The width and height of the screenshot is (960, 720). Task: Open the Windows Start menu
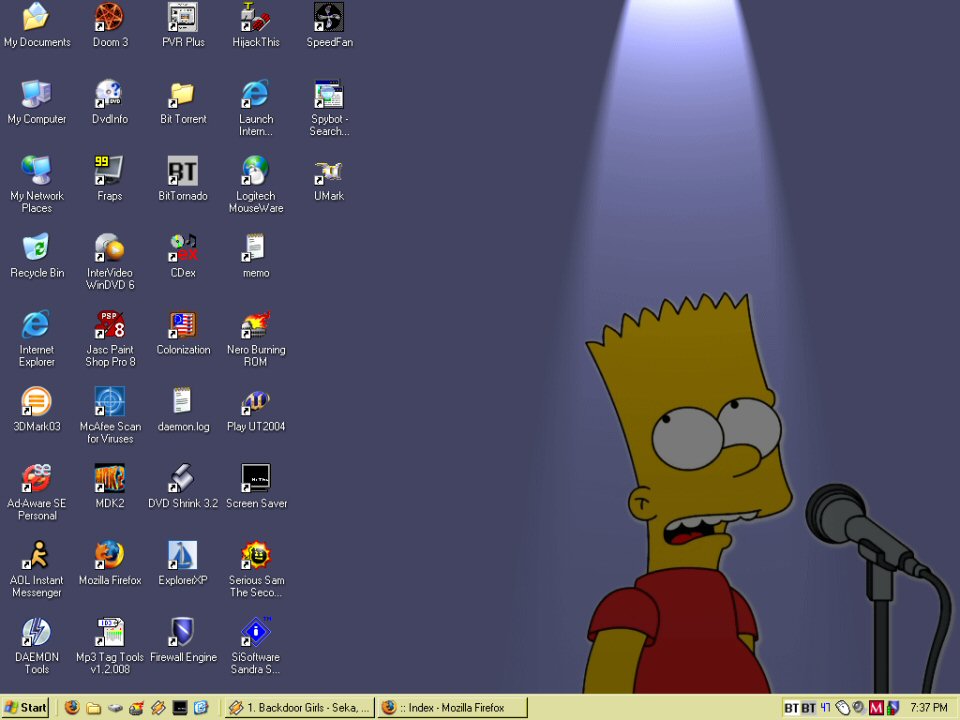tap(25, 708)
